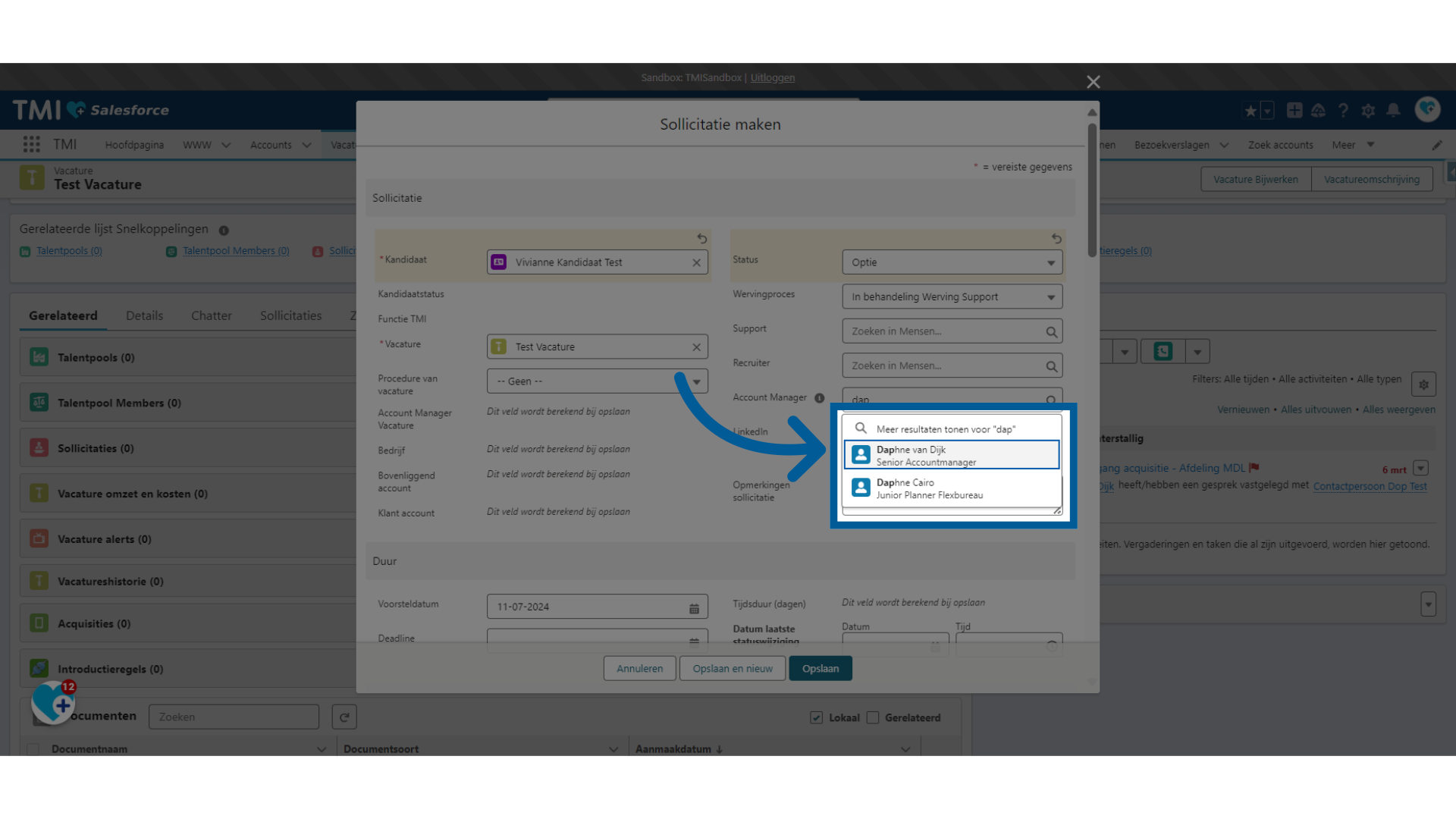The image size is (1456, 819).
Task: Open the Voorsteldatum calendar picker icon
Action: [694, 608]
